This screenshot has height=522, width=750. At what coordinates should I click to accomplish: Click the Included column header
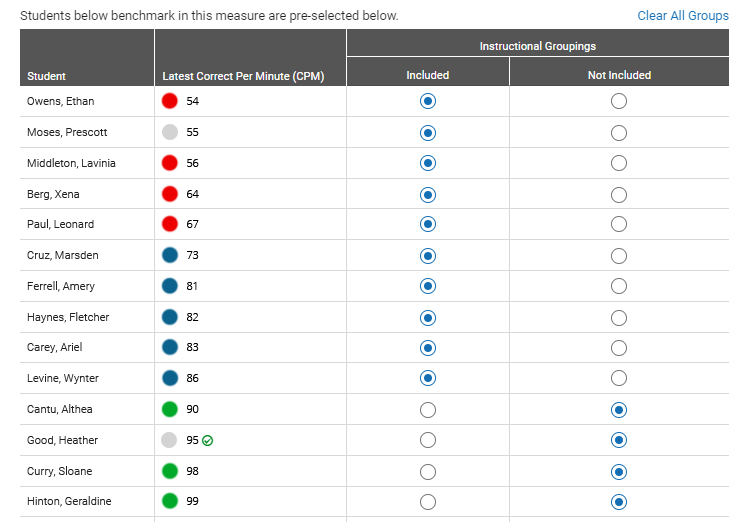(428, 75)
